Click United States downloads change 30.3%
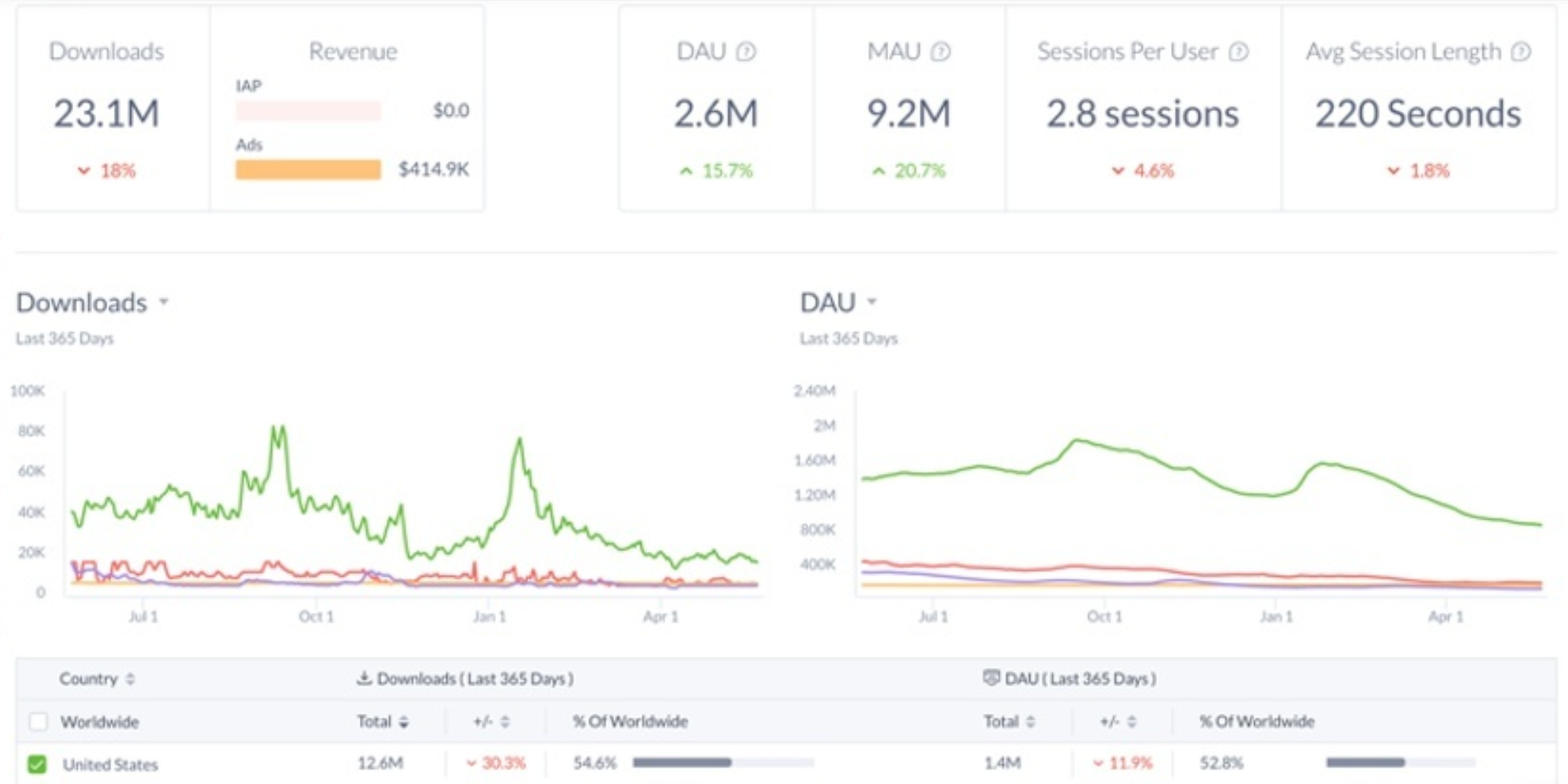Image resolution: width=1568 pixels, height=784 pixels. (x=496, y=763)
